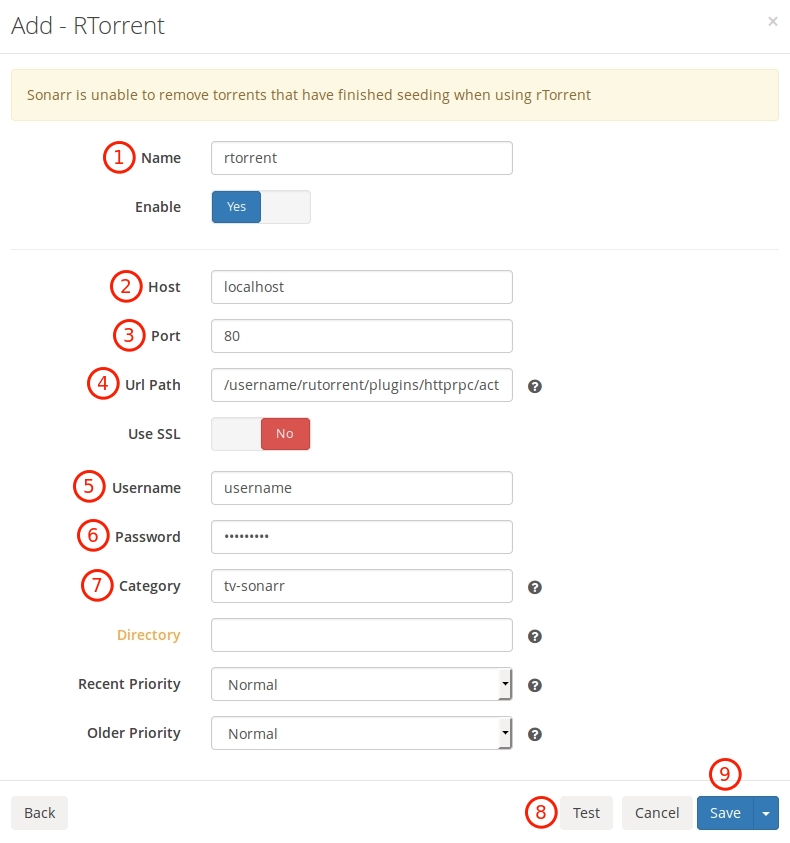Click the help icon beside Directory
Viewport: 790px width, 843px height.
point(535,636)
